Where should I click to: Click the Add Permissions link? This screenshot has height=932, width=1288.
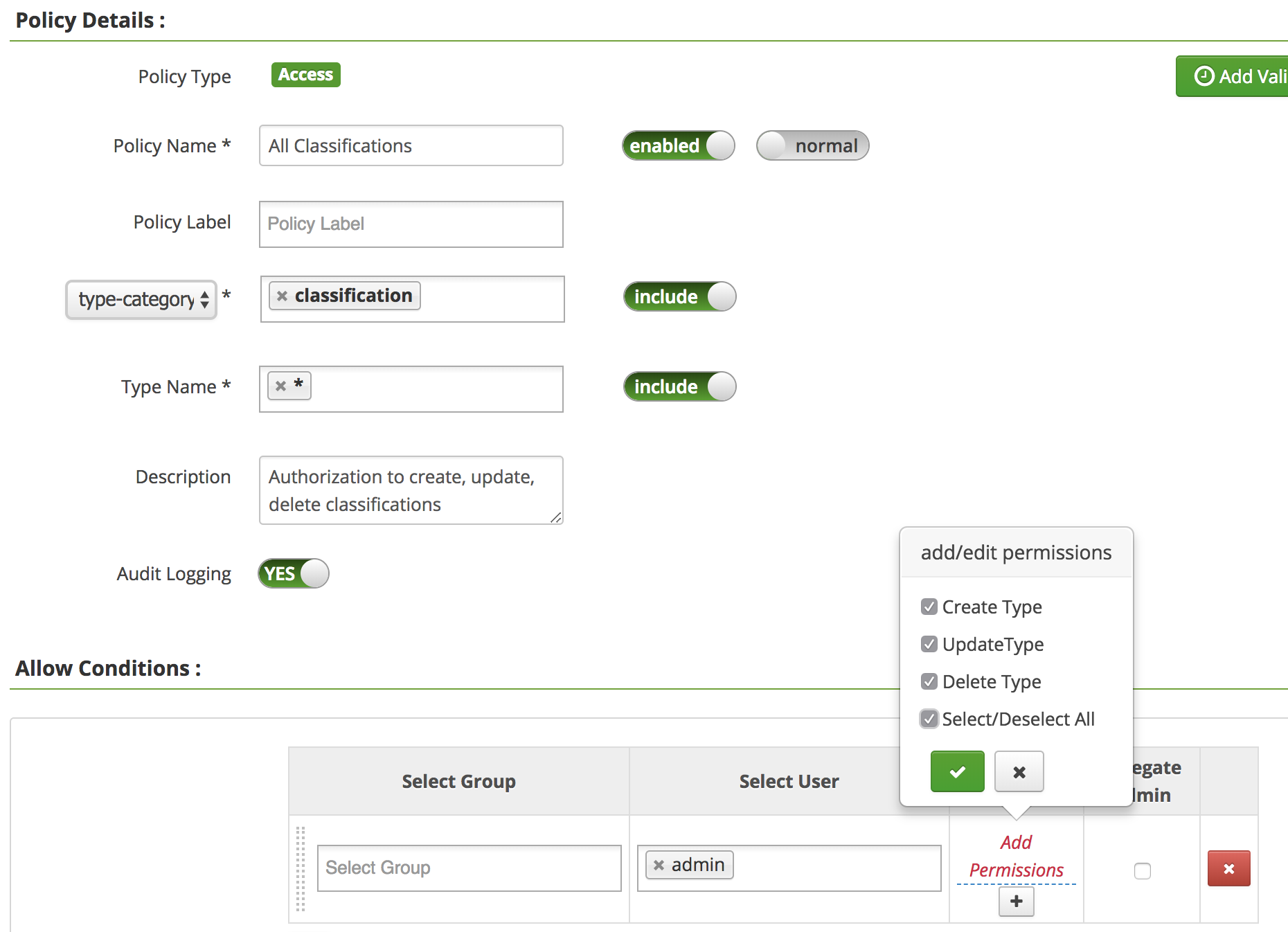tap(1016, 857)
